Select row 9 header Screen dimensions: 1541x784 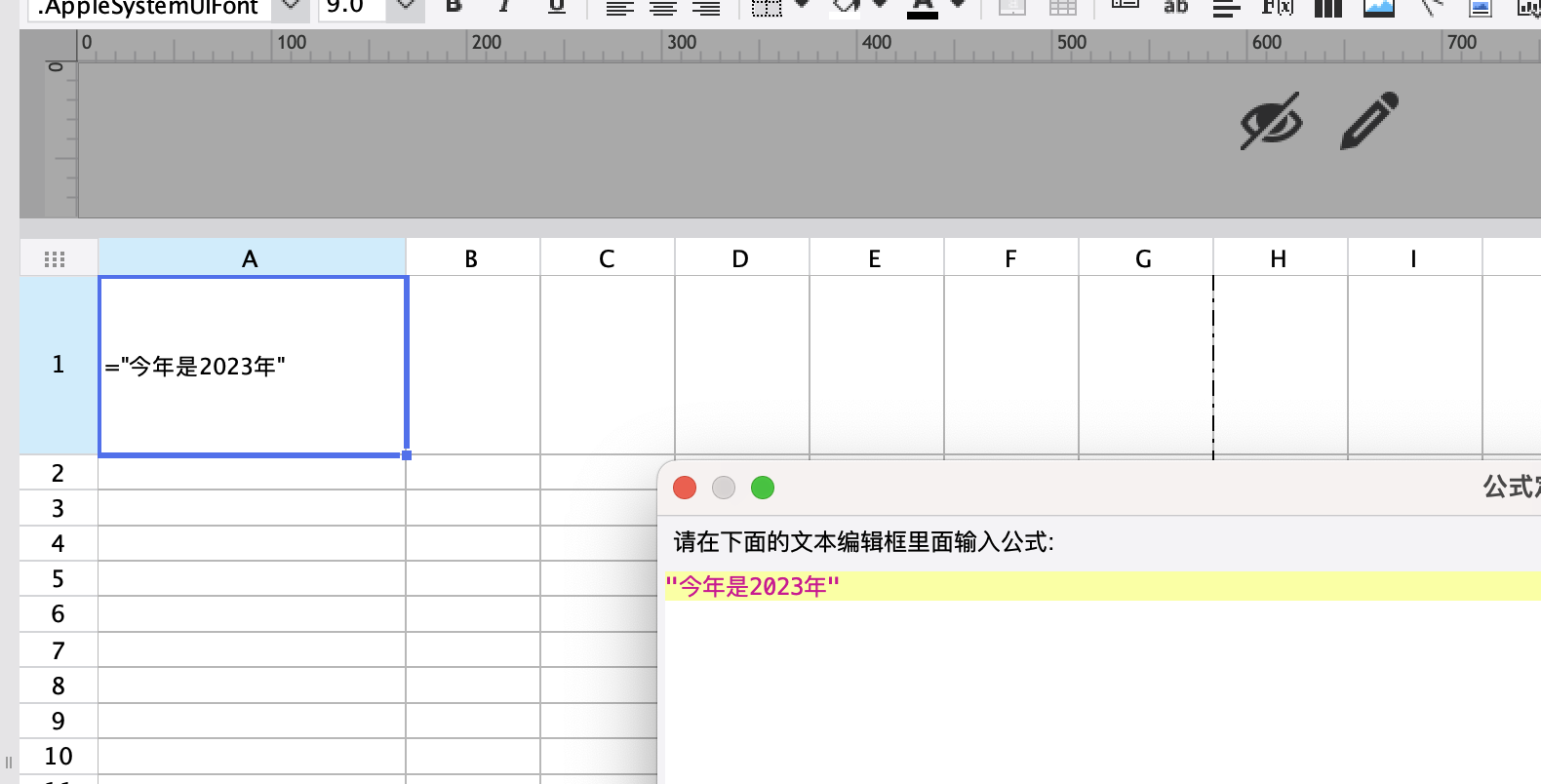[x=59, y=721]
